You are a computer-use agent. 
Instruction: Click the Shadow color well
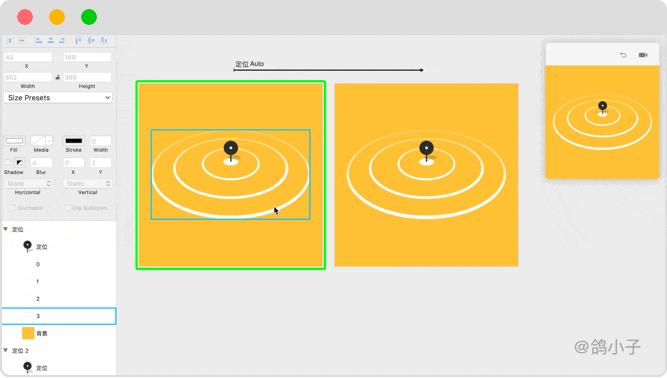[x=19, y=162]
